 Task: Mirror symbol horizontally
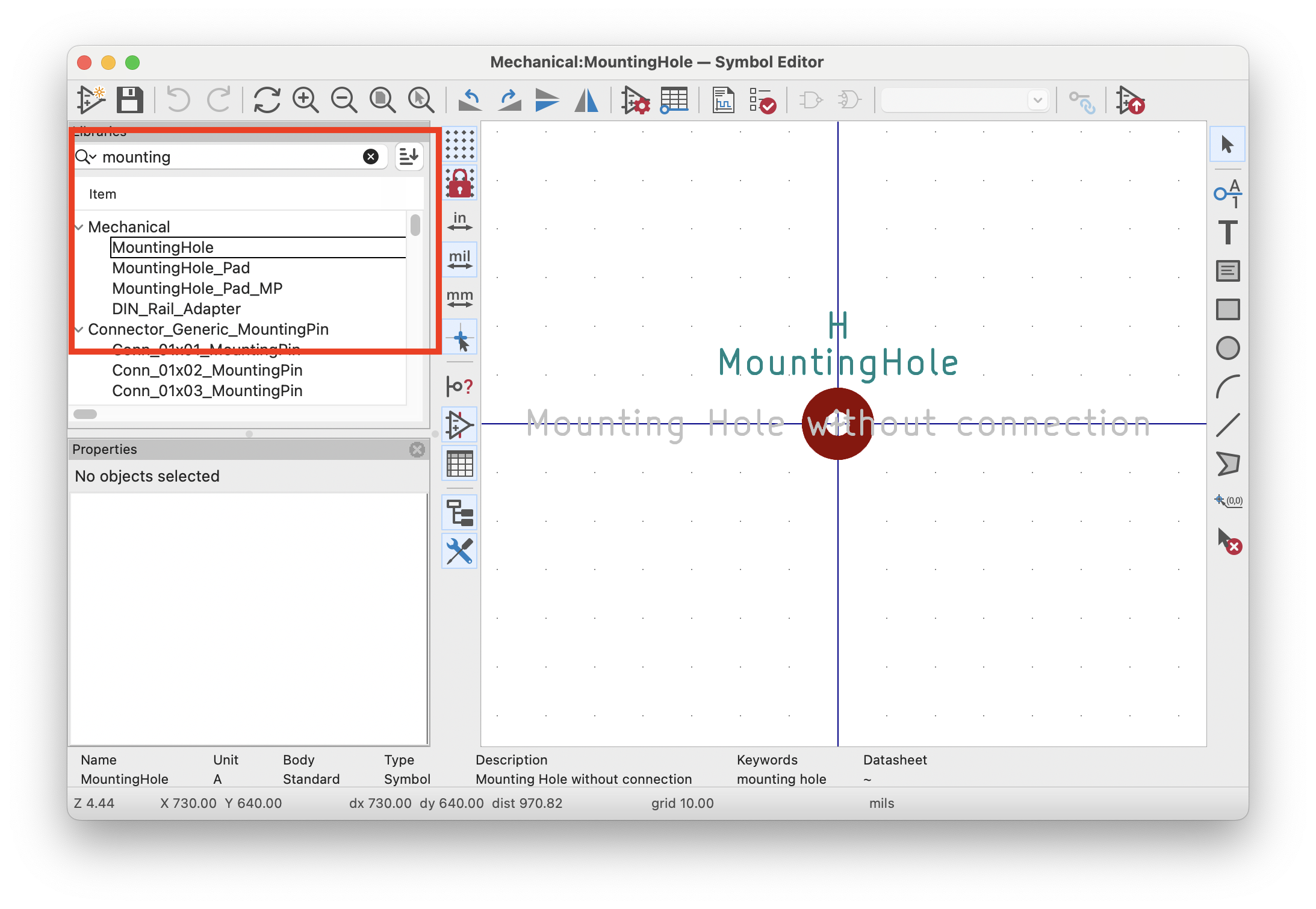click(x=586, y=100)
